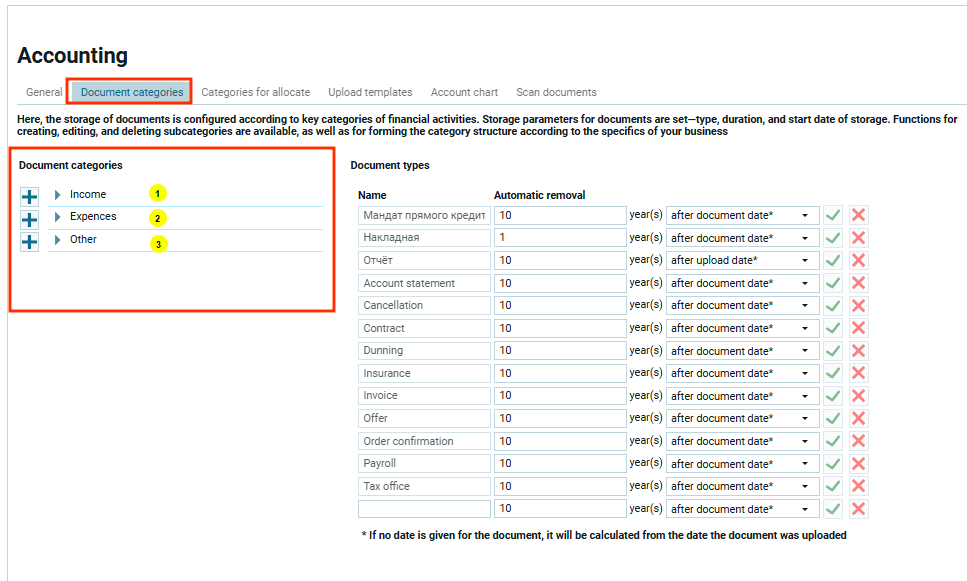The height and width of the screenshot is (581, 967).
Task: Confirm the Invoice row with green checkmark
Action: [832, 396]
